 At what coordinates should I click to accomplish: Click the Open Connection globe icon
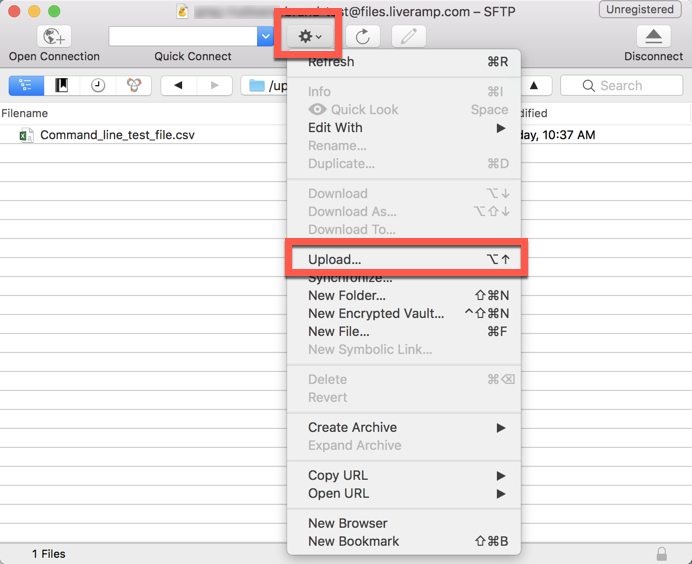54,36
